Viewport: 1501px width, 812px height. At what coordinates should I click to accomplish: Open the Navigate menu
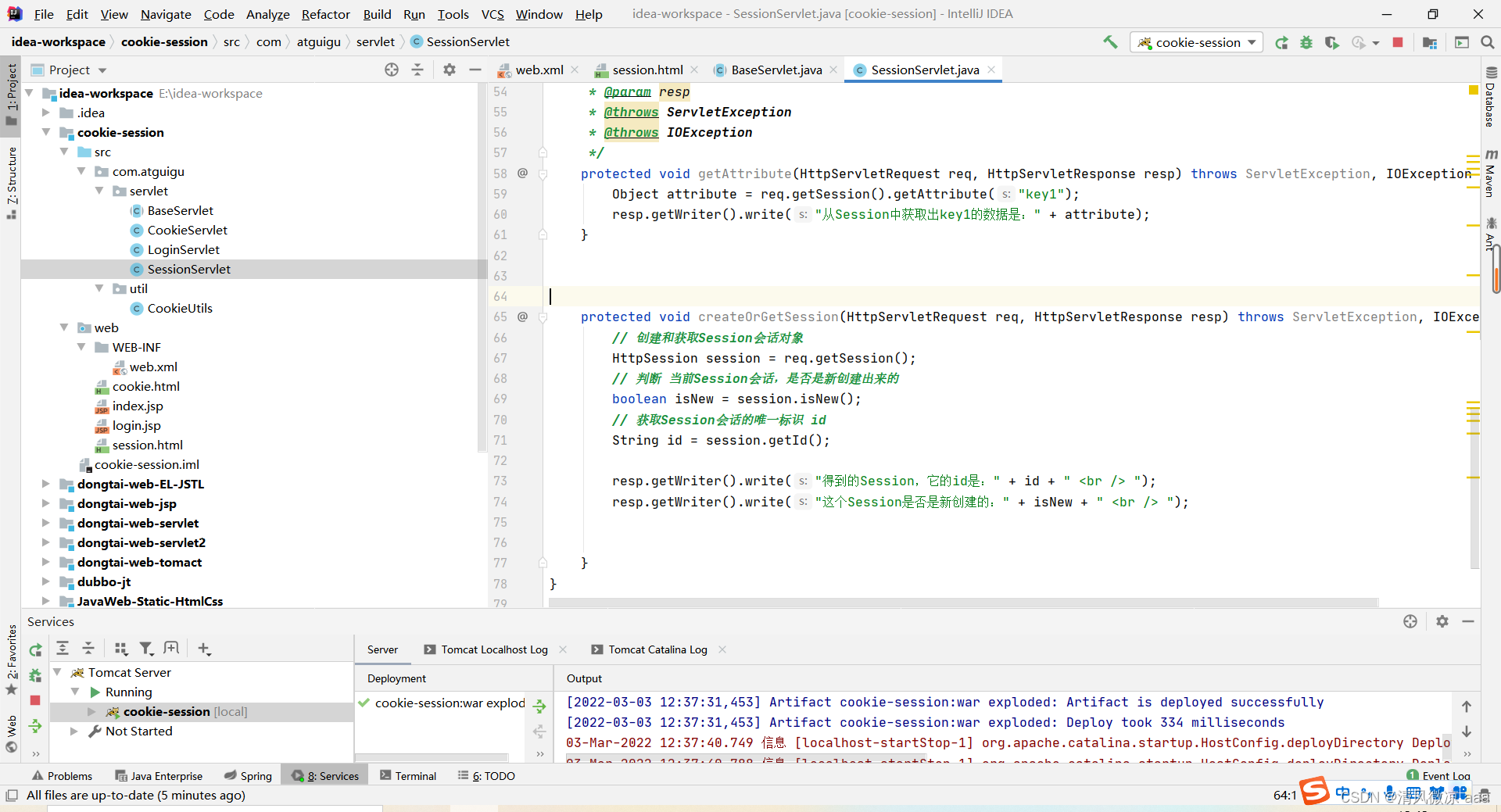click(x=166, y=14)
